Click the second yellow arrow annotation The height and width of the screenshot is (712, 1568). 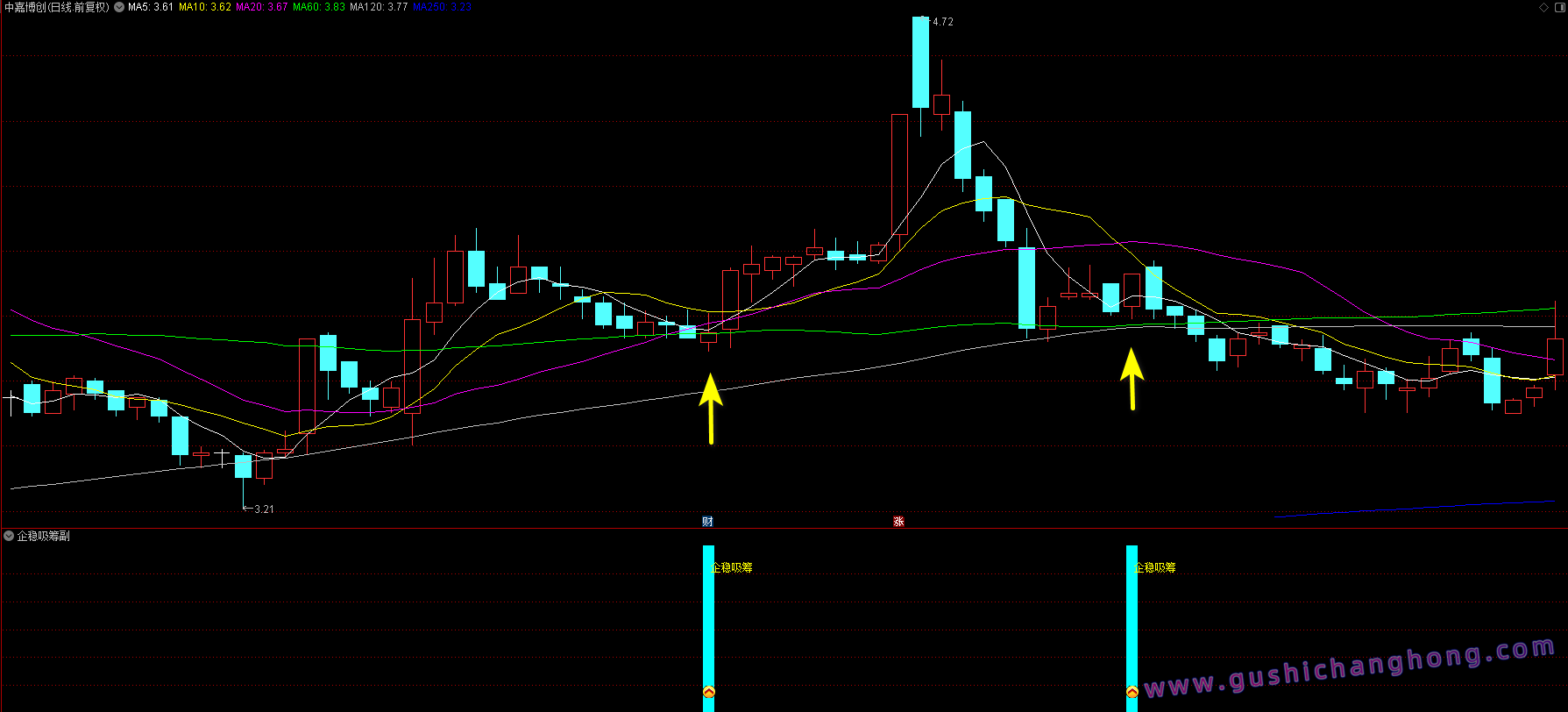click(1132, 379)
